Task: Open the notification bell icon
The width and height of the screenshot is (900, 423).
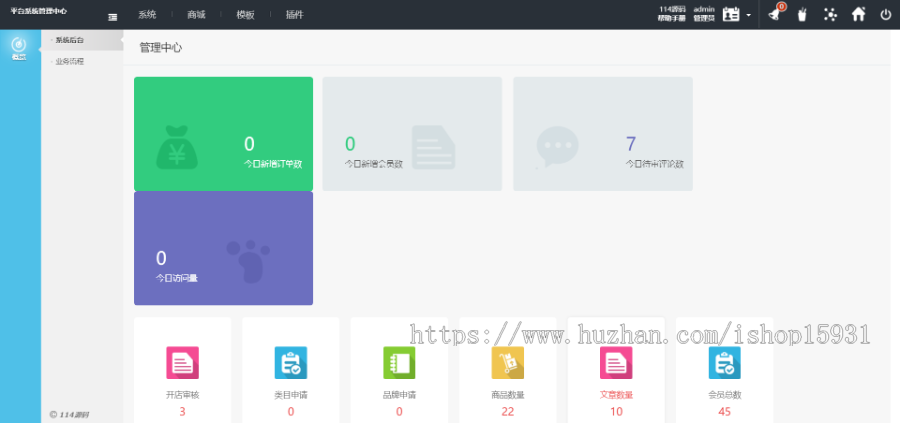Action: [775, 14]
